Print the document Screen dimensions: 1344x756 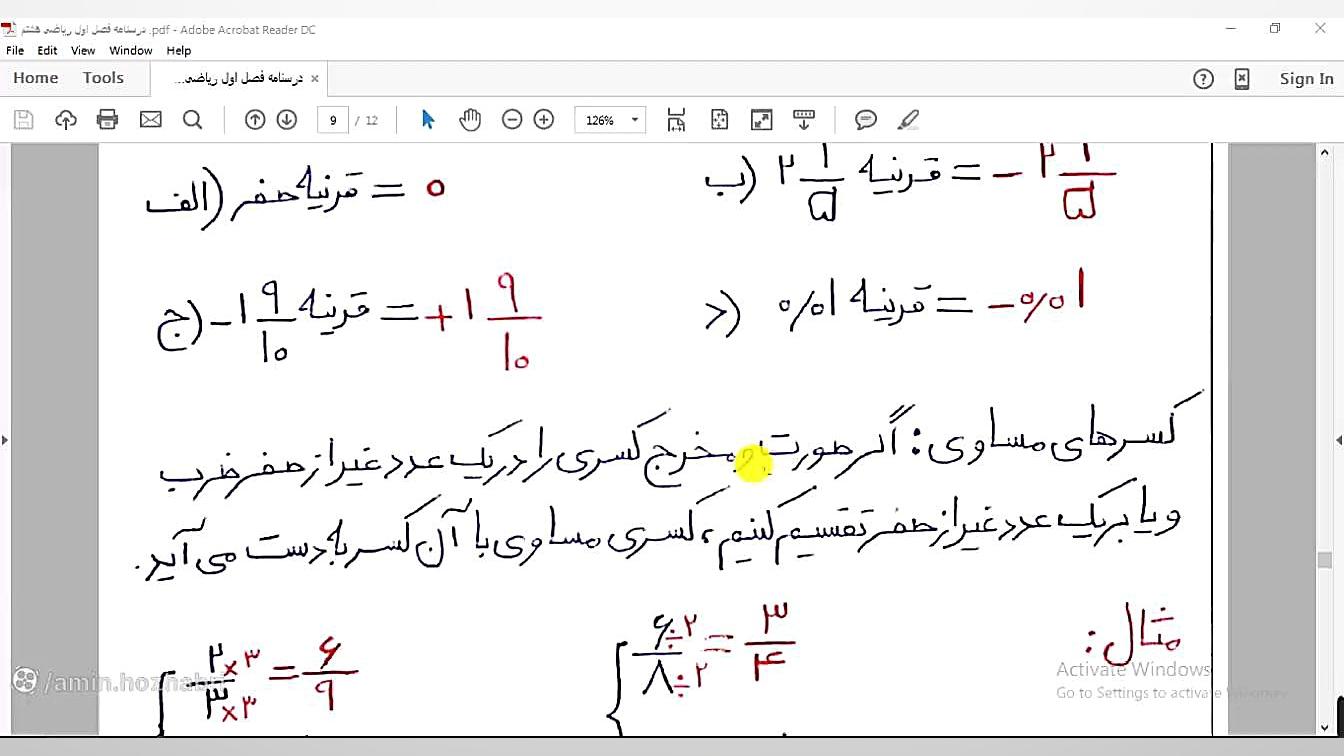(x=108, y=120)
